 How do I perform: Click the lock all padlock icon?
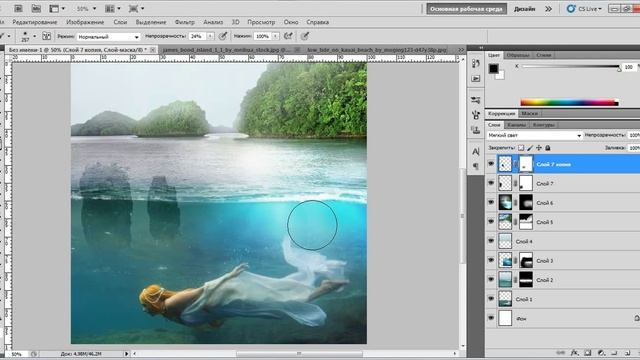(x=548, y=148)
